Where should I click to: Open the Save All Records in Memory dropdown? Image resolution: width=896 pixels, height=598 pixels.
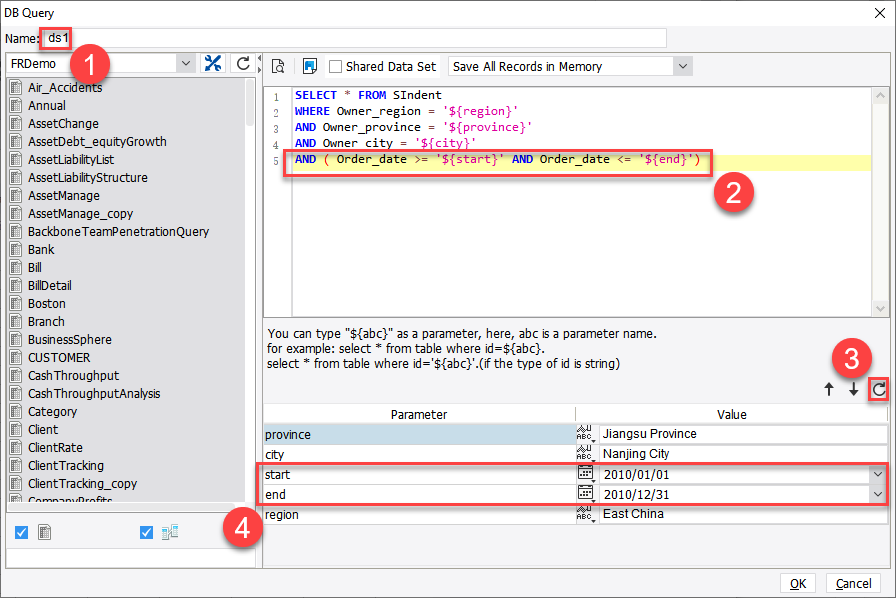pyautogui.click(x=682, y=66)
